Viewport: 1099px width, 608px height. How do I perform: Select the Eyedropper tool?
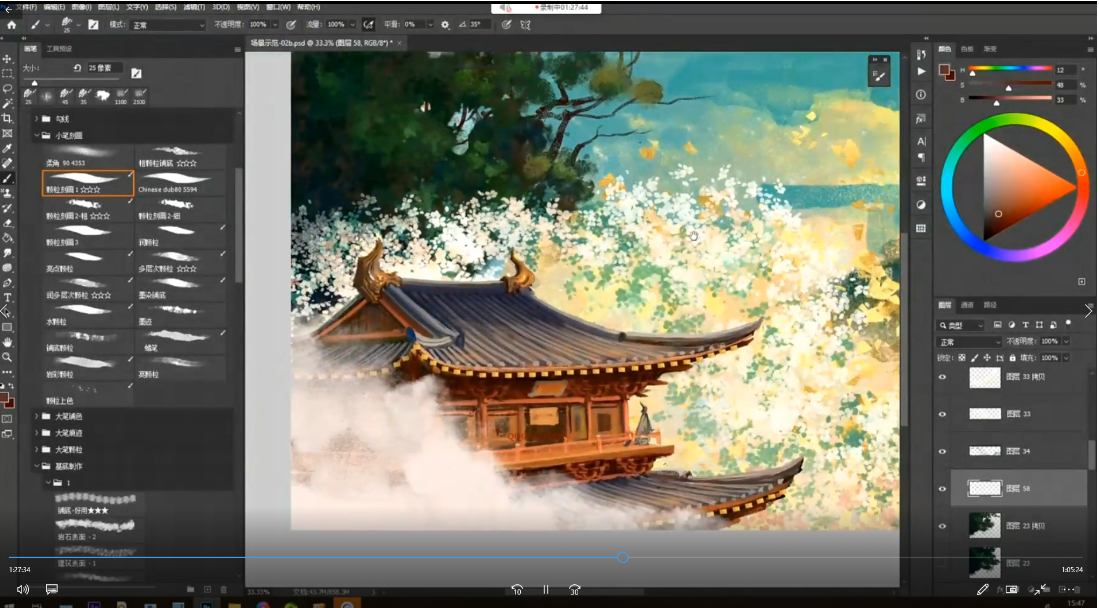(x=7, y=149)
